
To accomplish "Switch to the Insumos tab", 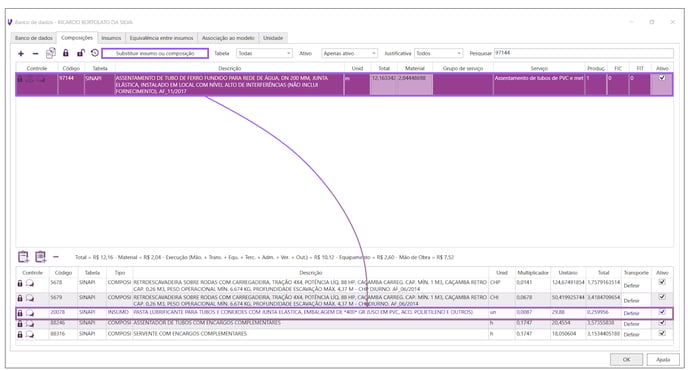I will 111,38.
